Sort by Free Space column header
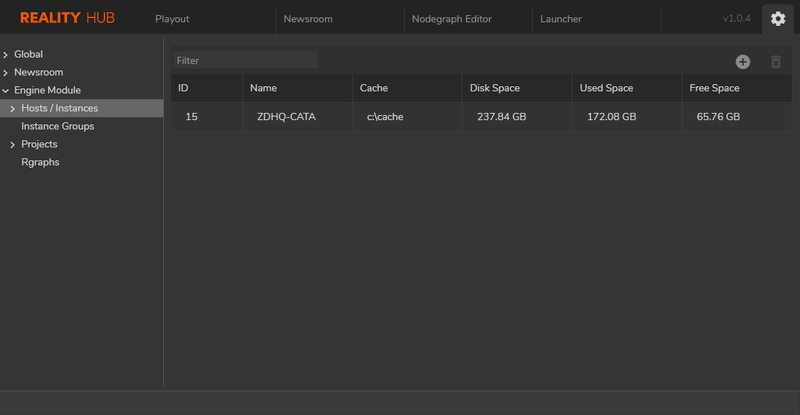This screenshot has height=415, width=800. pos(737,88)
